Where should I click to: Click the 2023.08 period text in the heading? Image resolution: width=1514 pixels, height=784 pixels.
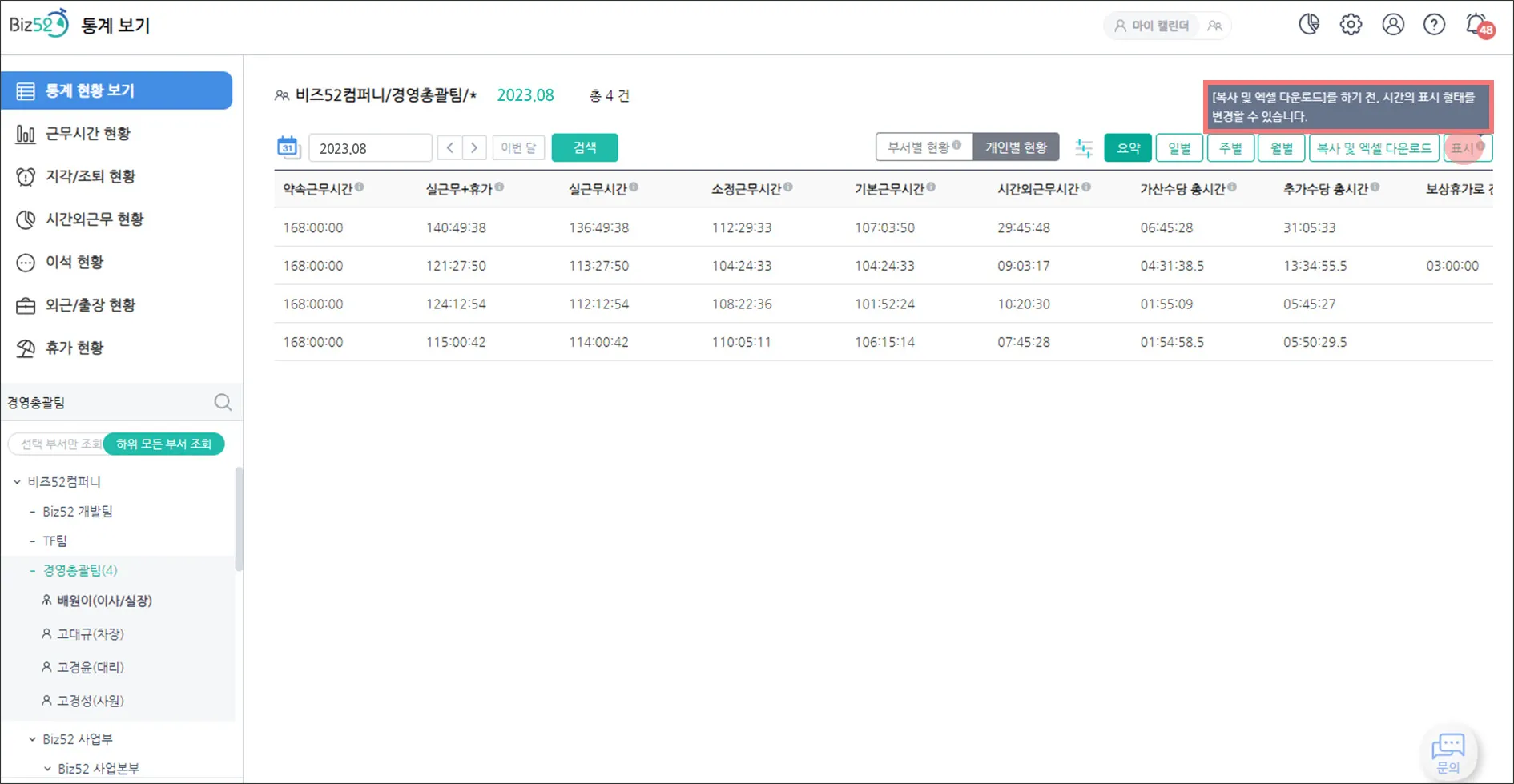coord(525,95)
